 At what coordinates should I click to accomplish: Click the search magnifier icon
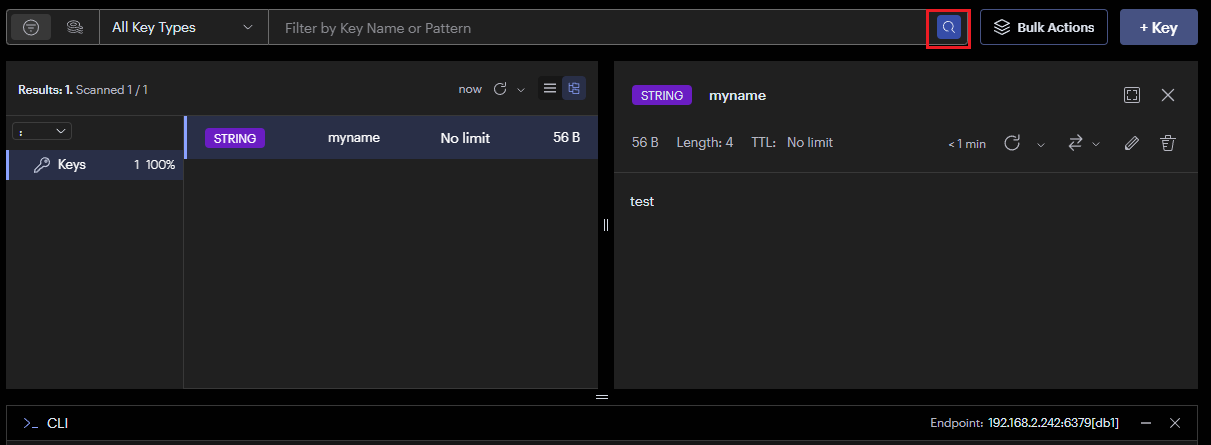tap(948, 28)
